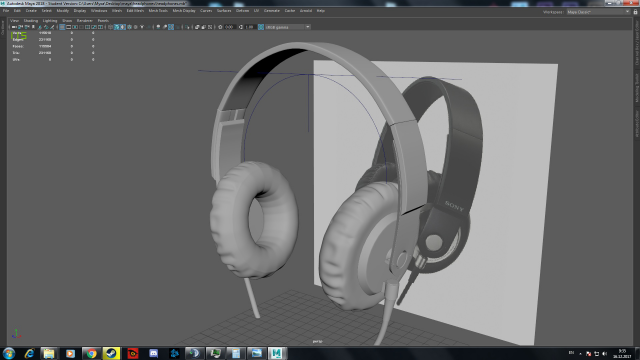Toggle the Safe Action overlay
Image resolution: width=640 pixels, height=360 pixels.
tap(94, 27)
